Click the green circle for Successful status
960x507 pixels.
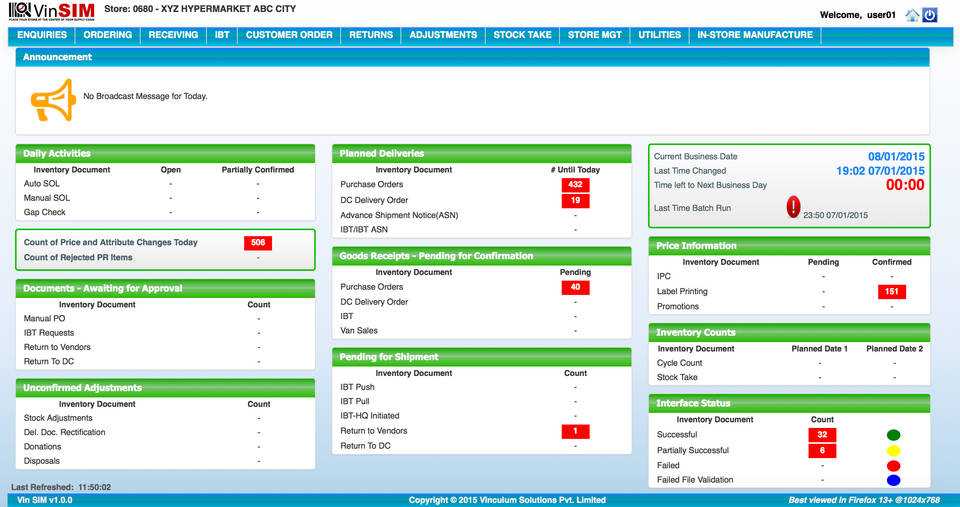(x=893, y=435)
